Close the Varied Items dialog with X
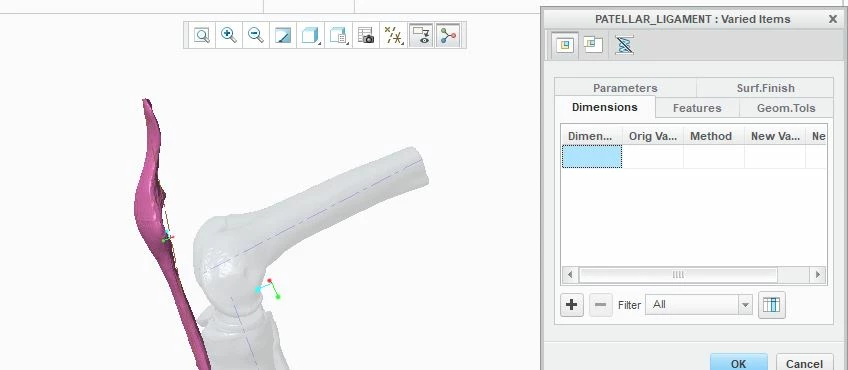The height and width of the screenshot is (370, 848). point(833,19)
